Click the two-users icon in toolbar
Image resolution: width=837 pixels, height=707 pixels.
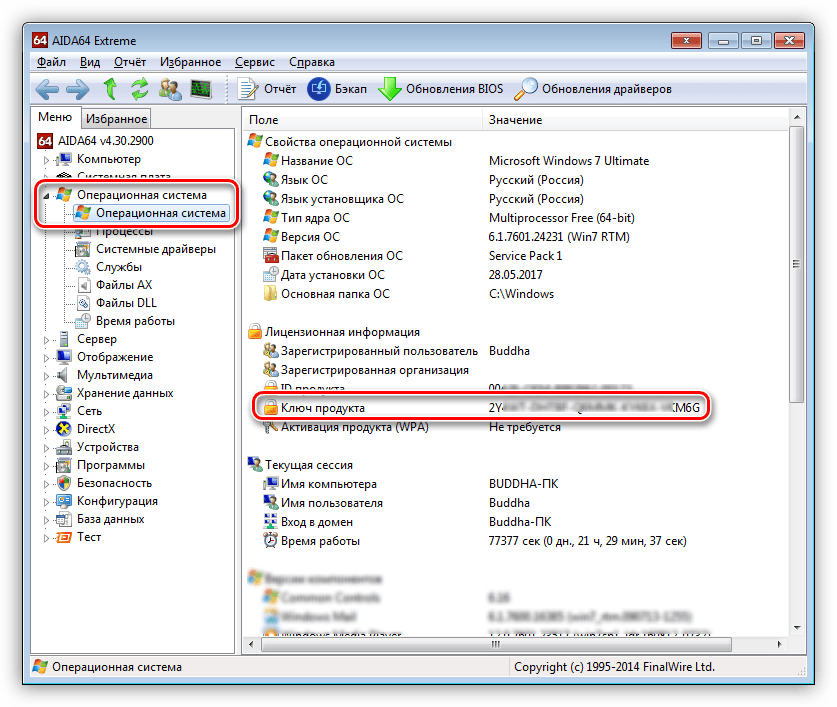tap(170, 89)
